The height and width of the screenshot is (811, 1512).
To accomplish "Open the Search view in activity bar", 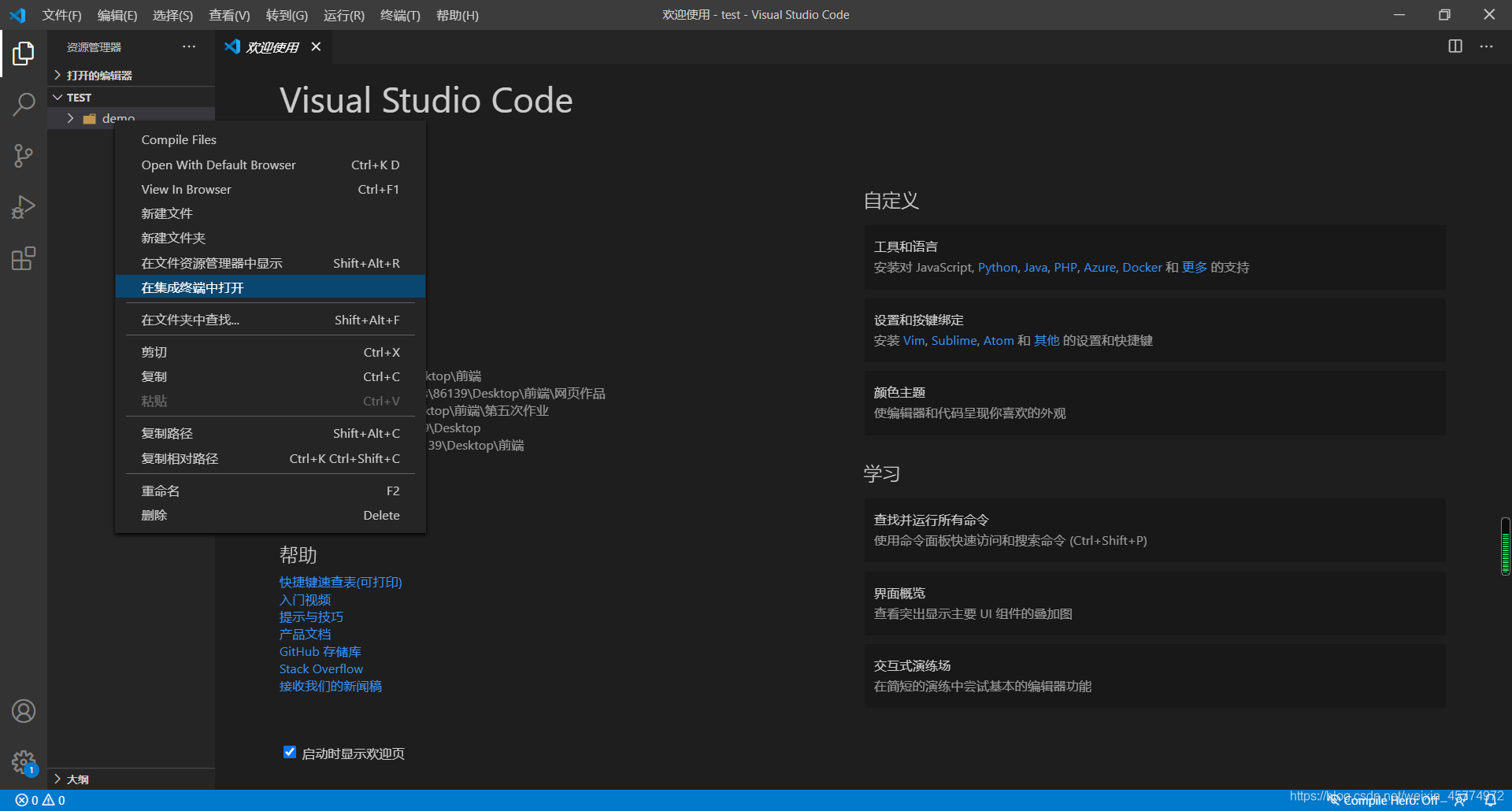I will point(24,104).
